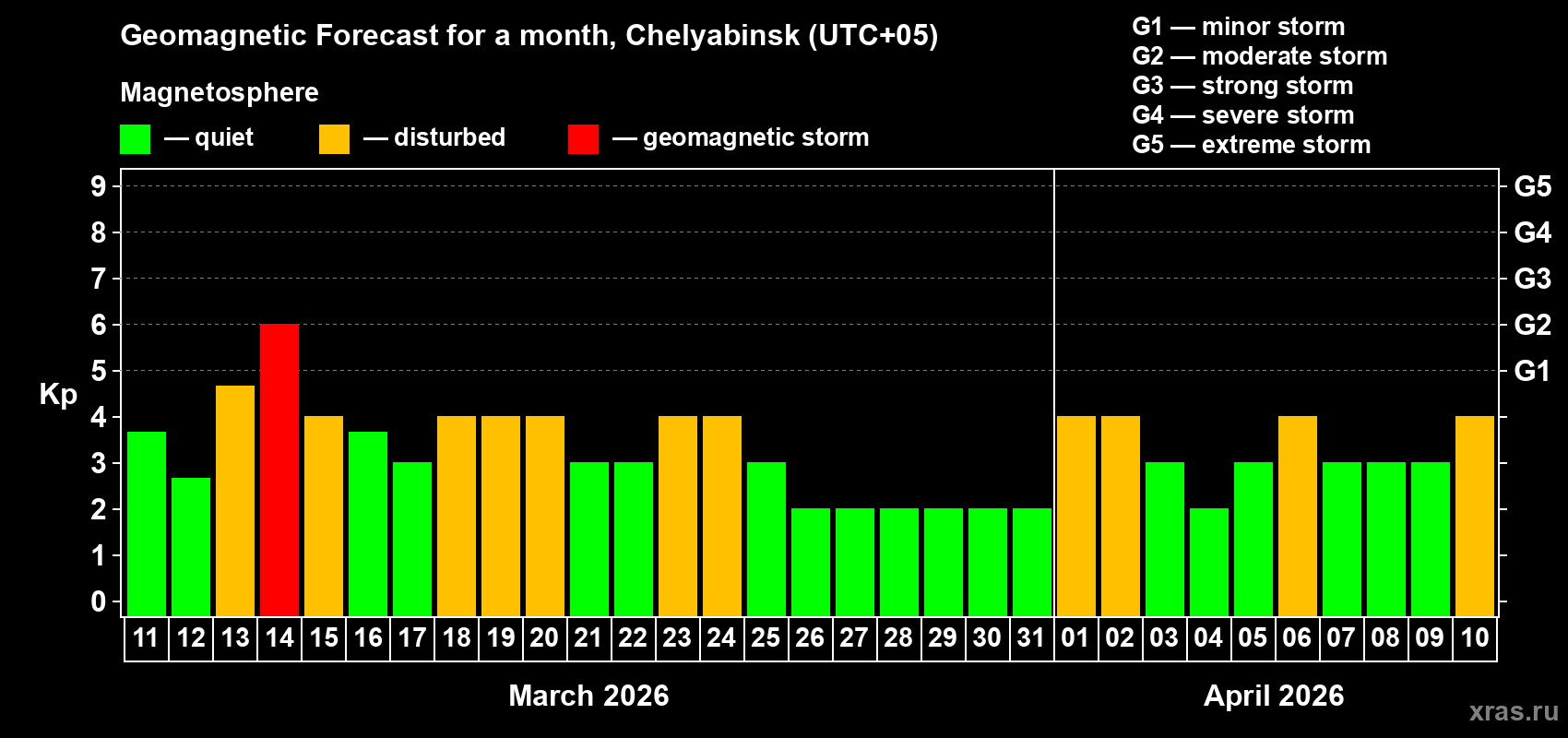
Task: Click the '— geomagnetic storm' legend text
Action: click(x=741, y=137)
